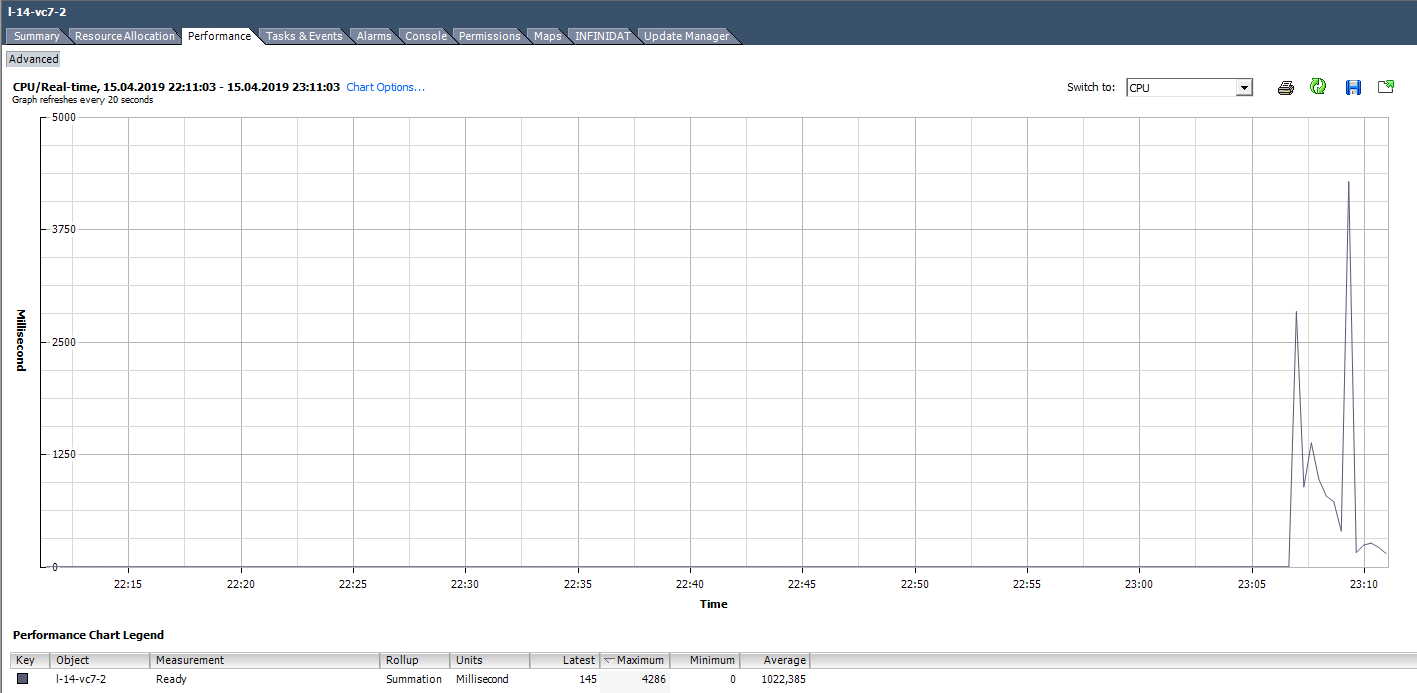Refresh the chart data
Image resolution: width=1417 pixels, height=693 pixels.
pyautogui.click(x=1318, y=87)
